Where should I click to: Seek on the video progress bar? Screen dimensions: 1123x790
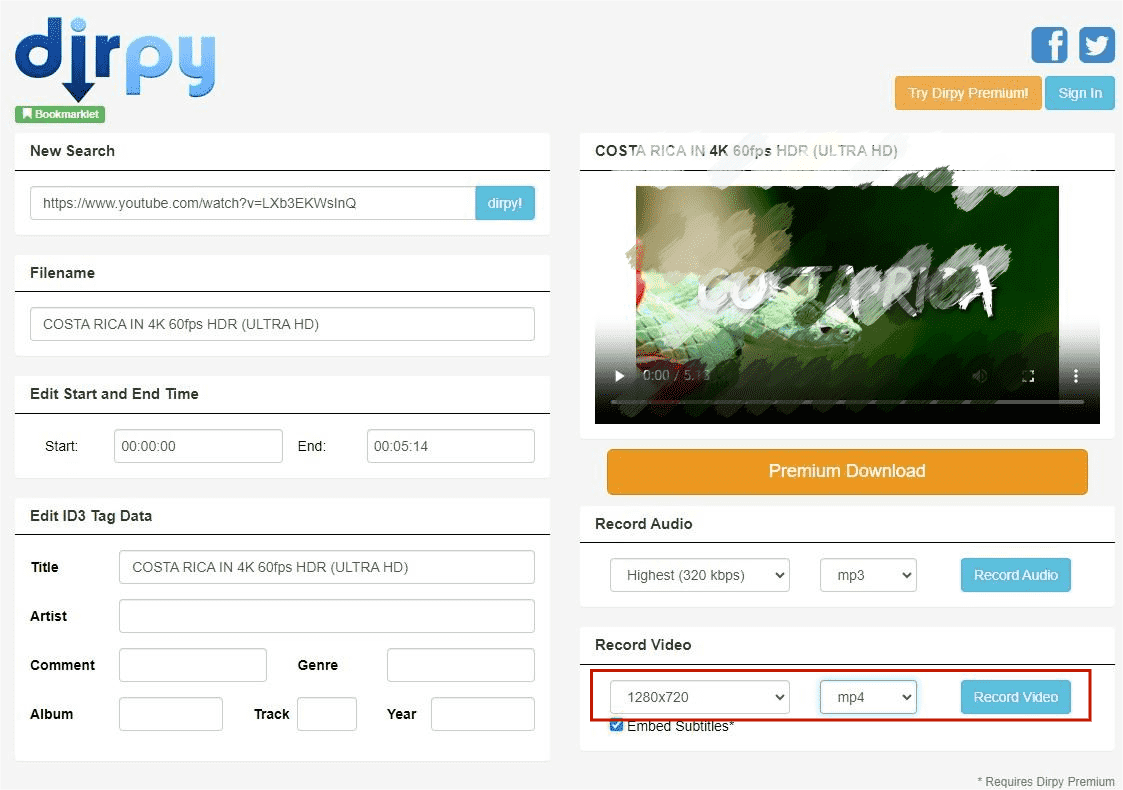[846, 402]
